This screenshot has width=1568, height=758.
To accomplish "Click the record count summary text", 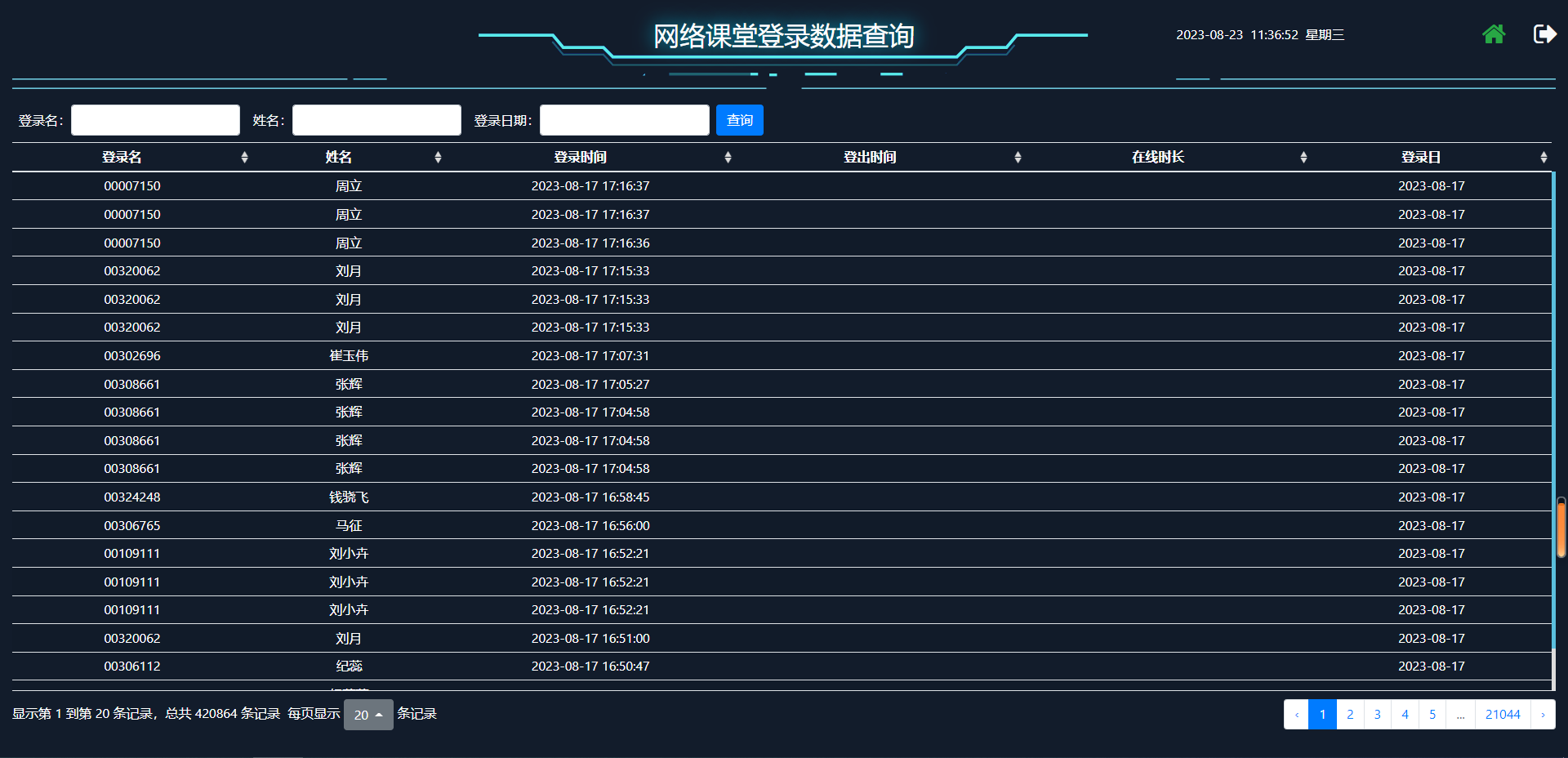I will [146, 714].
